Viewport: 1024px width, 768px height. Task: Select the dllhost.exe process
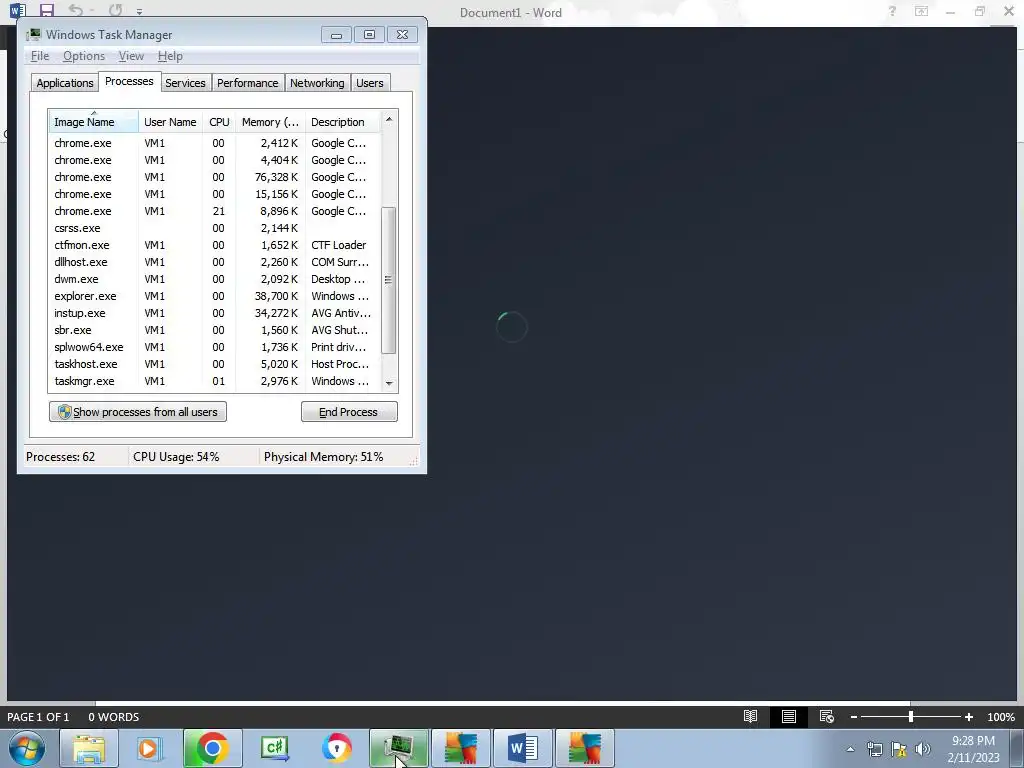[x=214, y=262]
